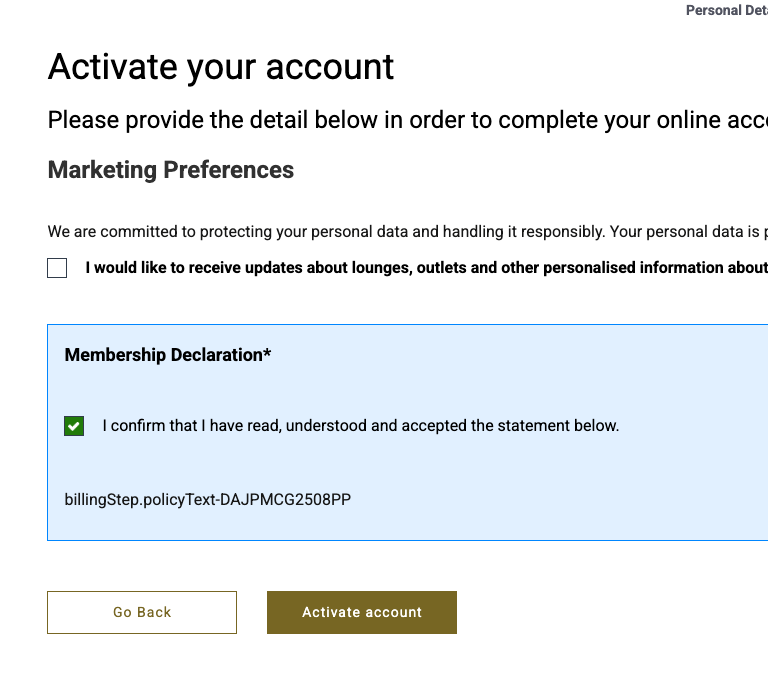
Task: Click the empty white marketing checkbox square
Action: point(57,268)
